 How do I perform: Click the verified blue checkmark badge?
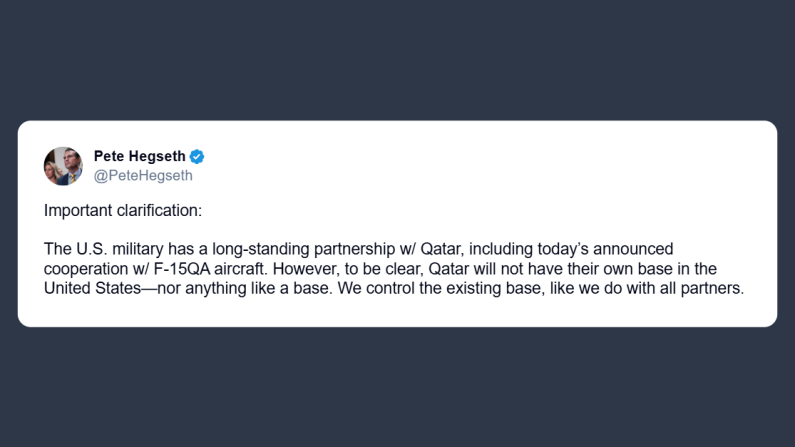point(198,156)
